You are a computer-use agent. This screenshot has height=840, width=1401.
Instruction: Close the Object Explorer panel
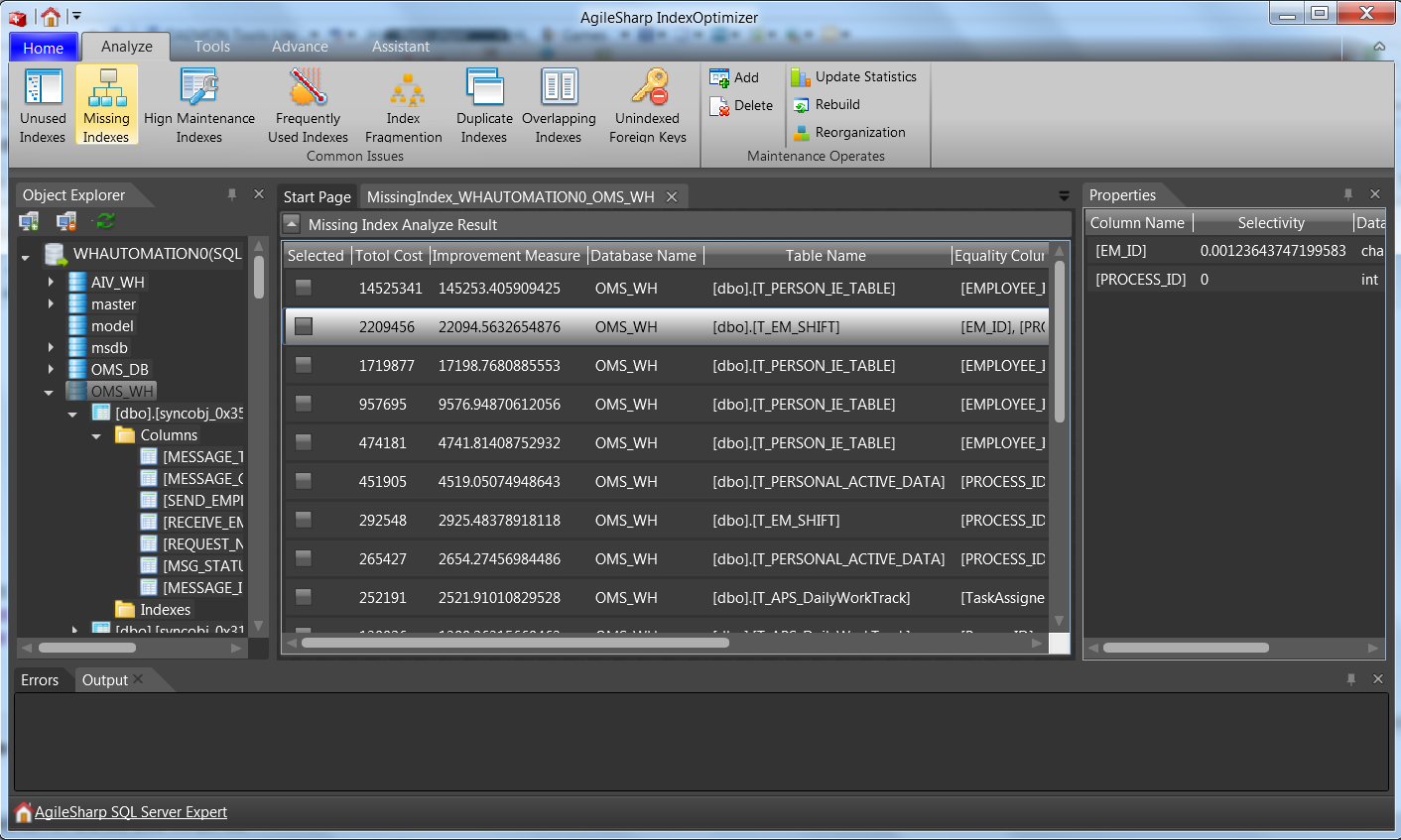tap(259, 194)
